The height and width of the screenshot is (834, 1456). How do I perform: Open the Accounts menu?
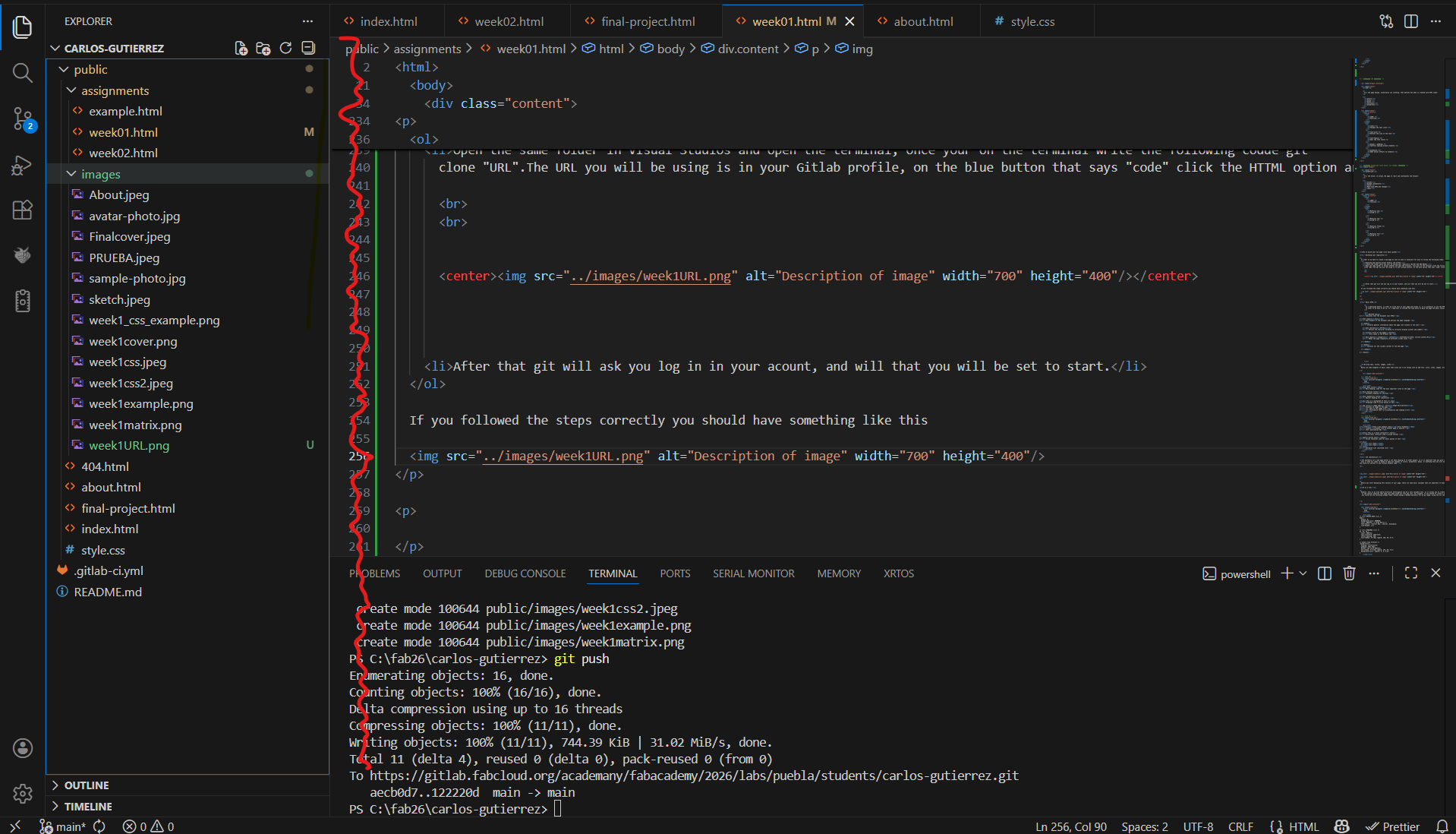(23, 748)
